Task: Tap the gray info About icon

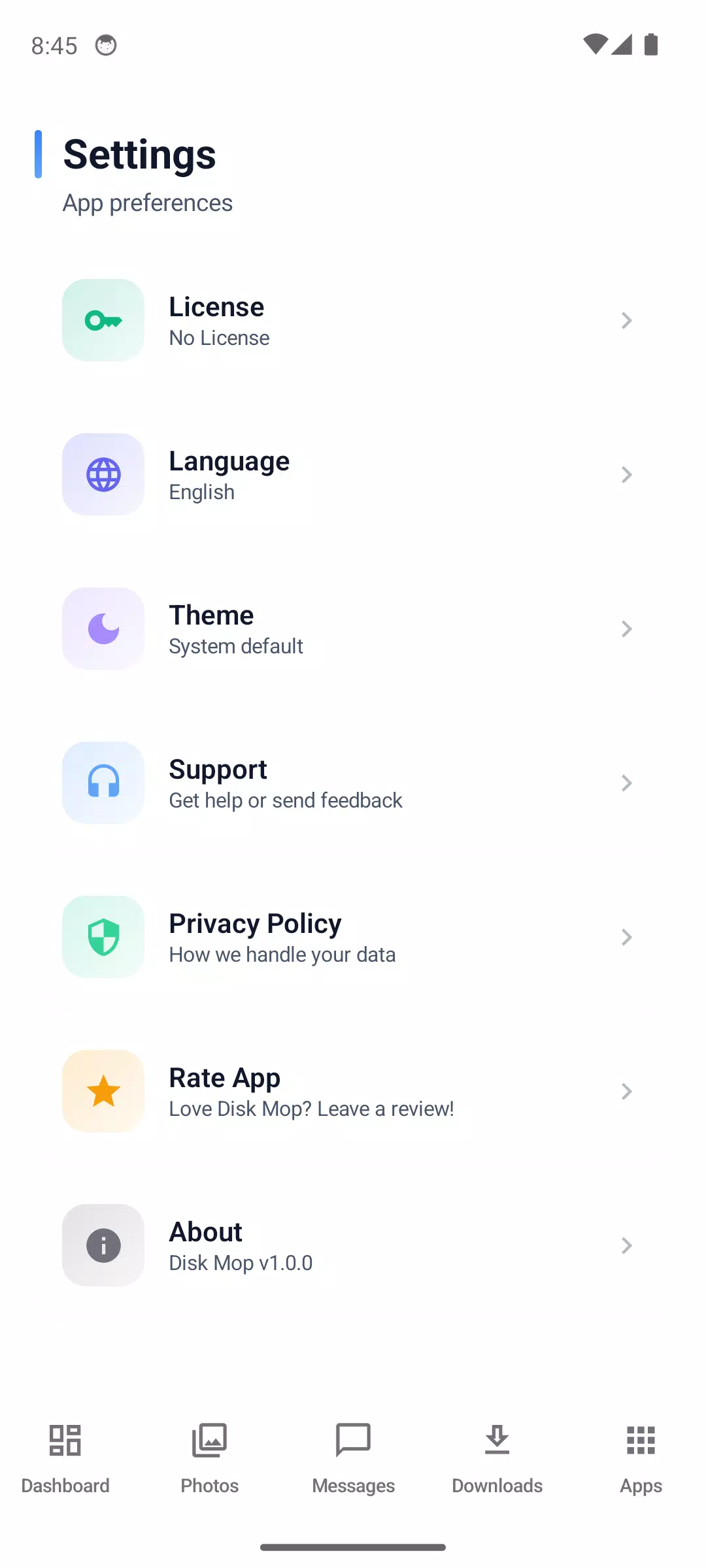Action: pyautogui.click(x=103, y=1245)
